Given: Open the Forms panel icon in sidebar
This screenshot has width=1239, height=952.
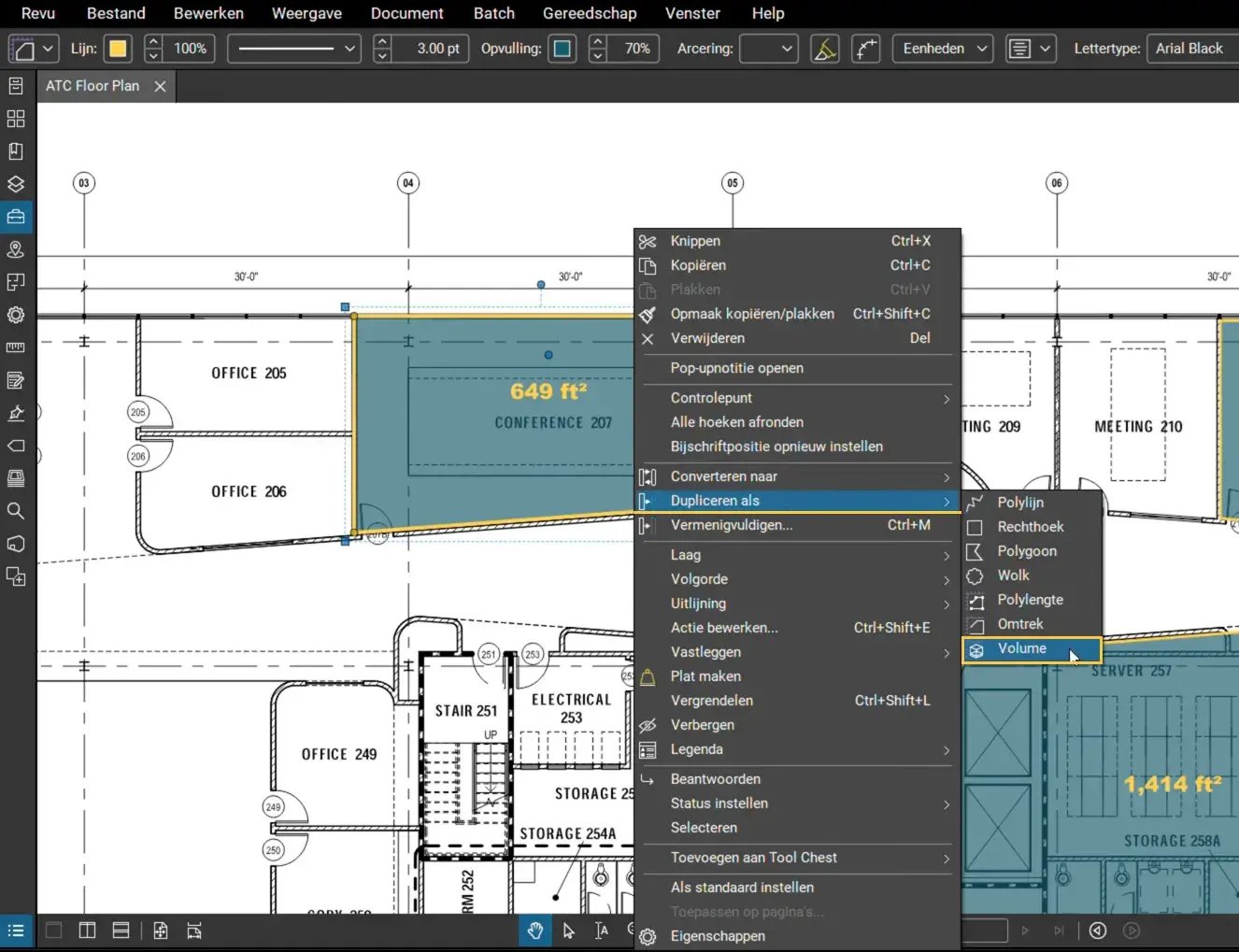Looking at the screenshot, I should coord(16,380).
